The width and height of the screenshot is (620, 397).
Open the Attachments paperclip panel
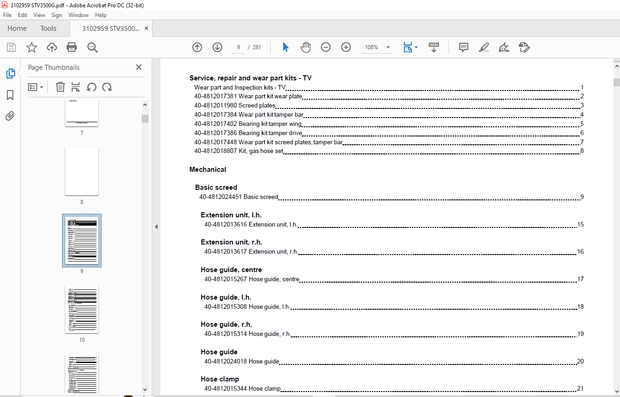coord(10,116)
